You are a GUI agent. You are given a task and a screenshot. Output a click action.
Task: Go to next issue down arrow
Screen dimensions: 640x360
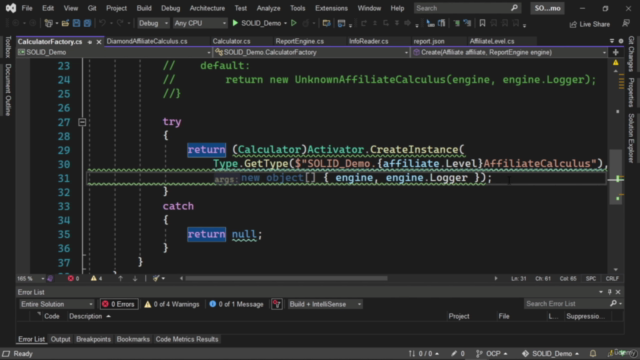(x=135, y=278)
